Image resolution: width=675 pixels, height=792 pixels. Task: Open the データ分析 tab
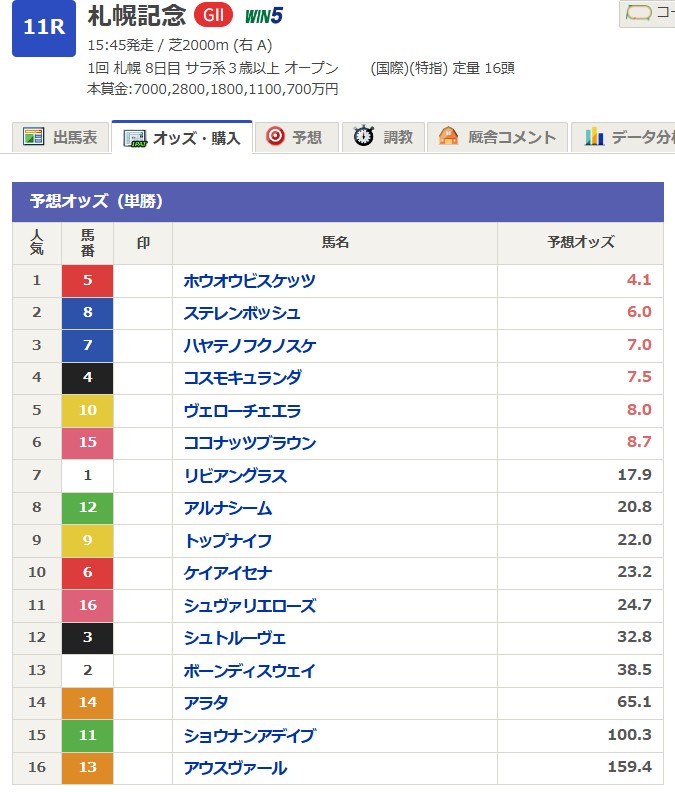coord(625,137)
